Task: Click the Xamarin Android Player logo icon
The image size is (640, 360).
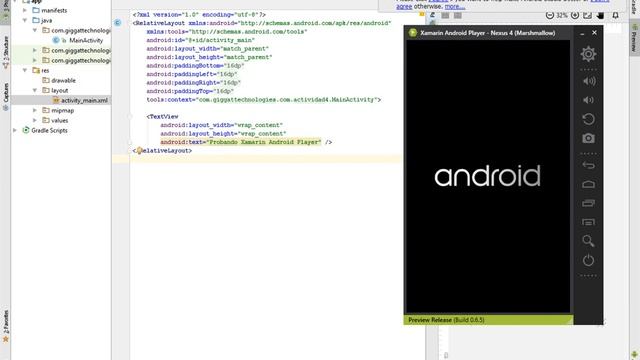Action: (413, 33)
